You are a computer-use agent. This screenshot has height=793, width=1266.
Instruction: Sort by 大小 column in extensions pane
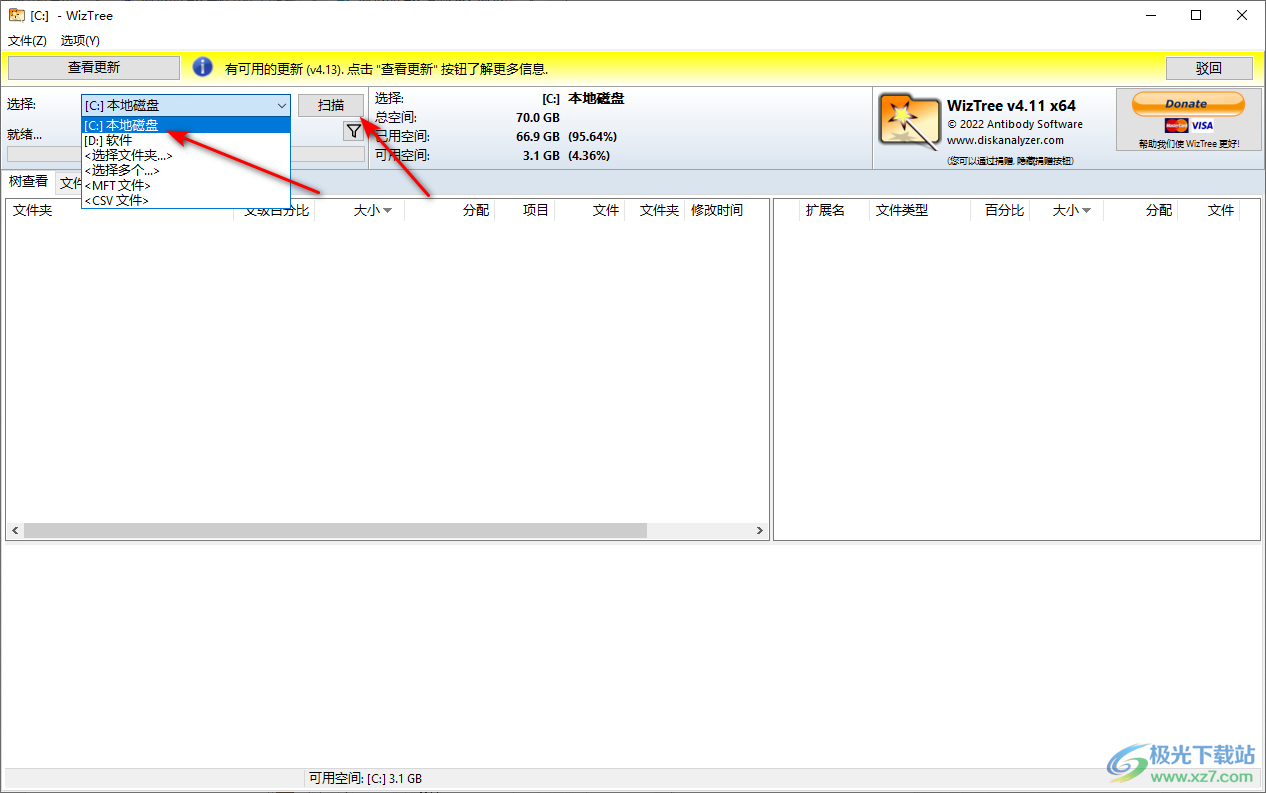[x=1065, y=210]
